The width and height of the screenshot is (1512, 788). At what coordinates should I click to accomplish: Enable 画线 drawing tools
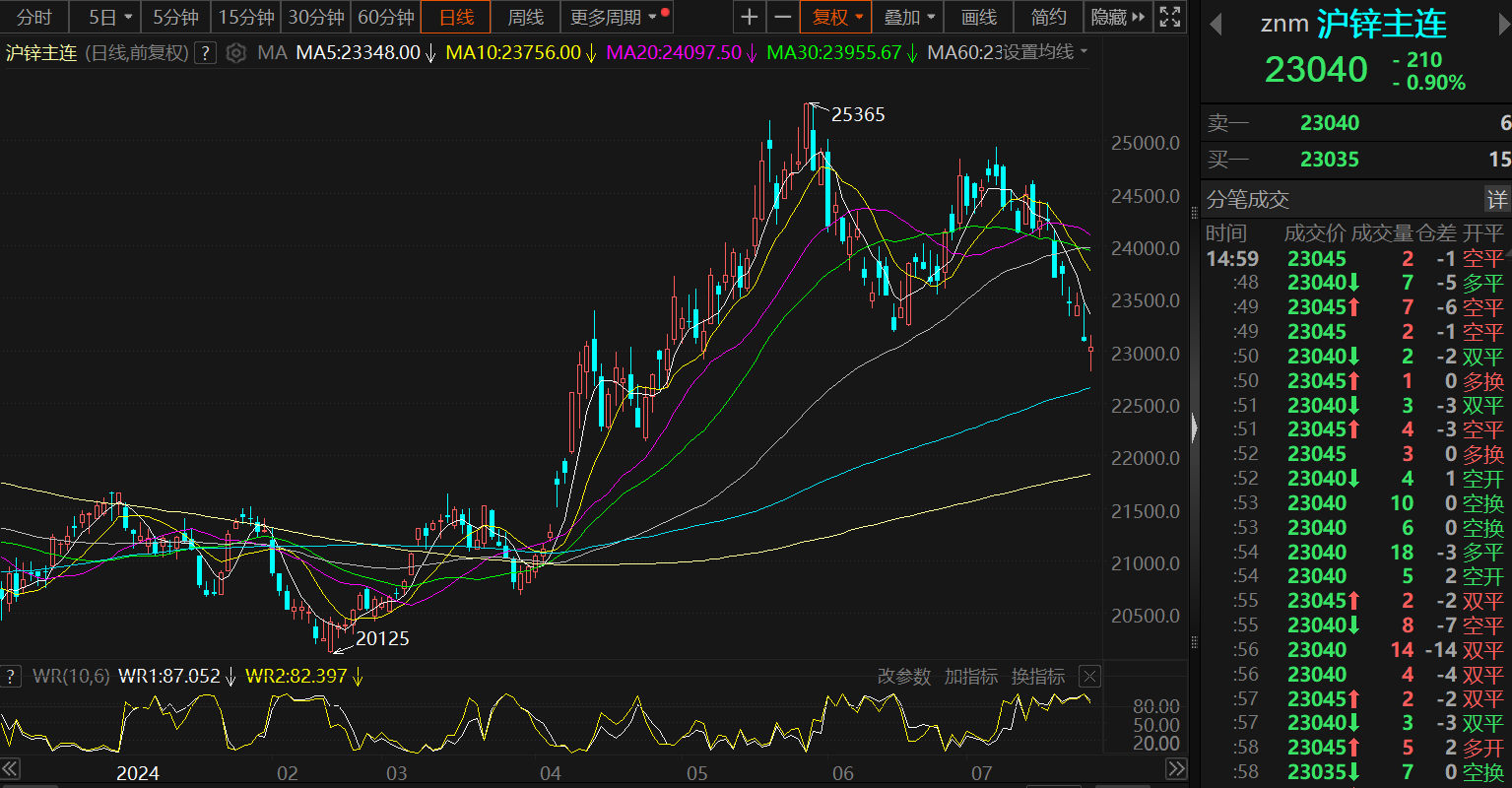pos(978,17)
